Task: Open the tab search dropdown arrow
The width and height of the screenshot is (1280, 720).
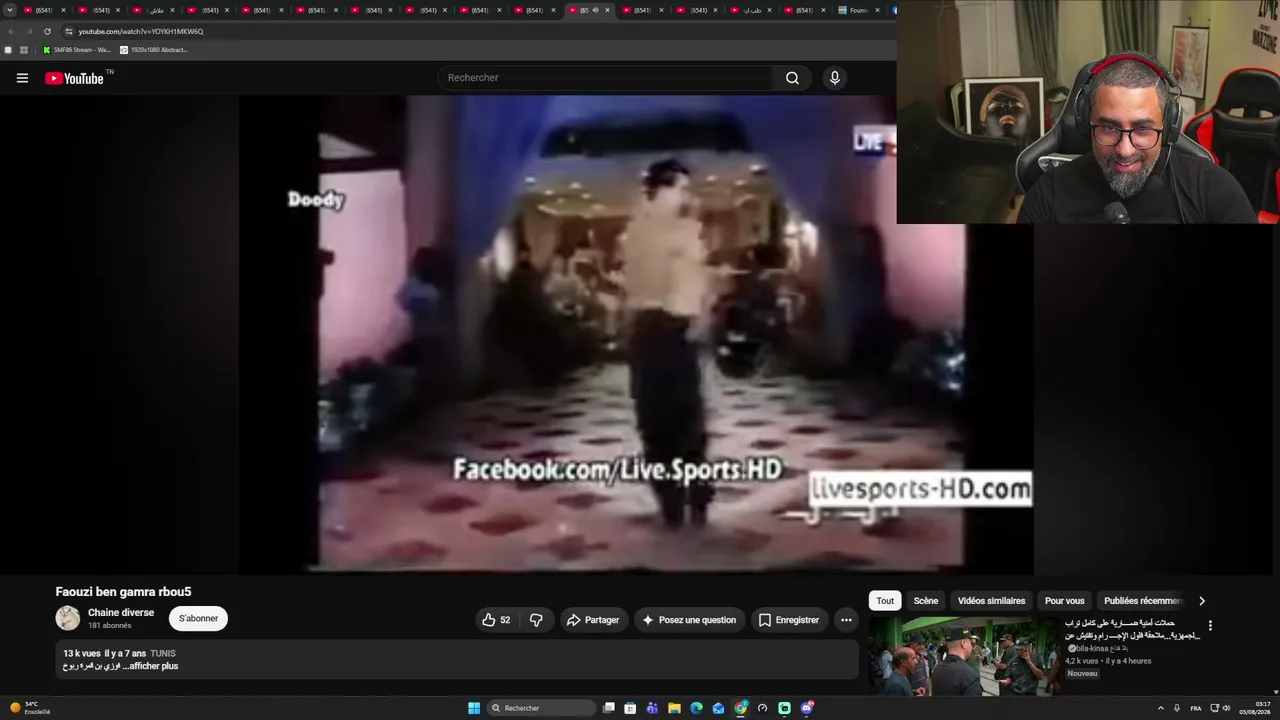Action: 10,10
